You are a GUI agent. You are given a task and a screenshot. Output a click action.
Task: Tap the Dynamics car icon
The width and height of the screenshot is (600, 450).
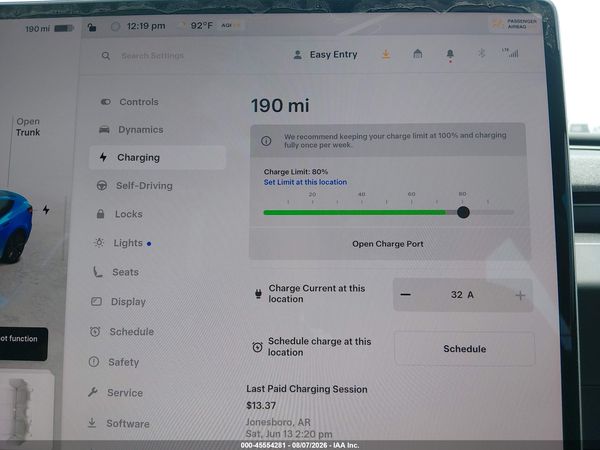click(x=104, y=130)
